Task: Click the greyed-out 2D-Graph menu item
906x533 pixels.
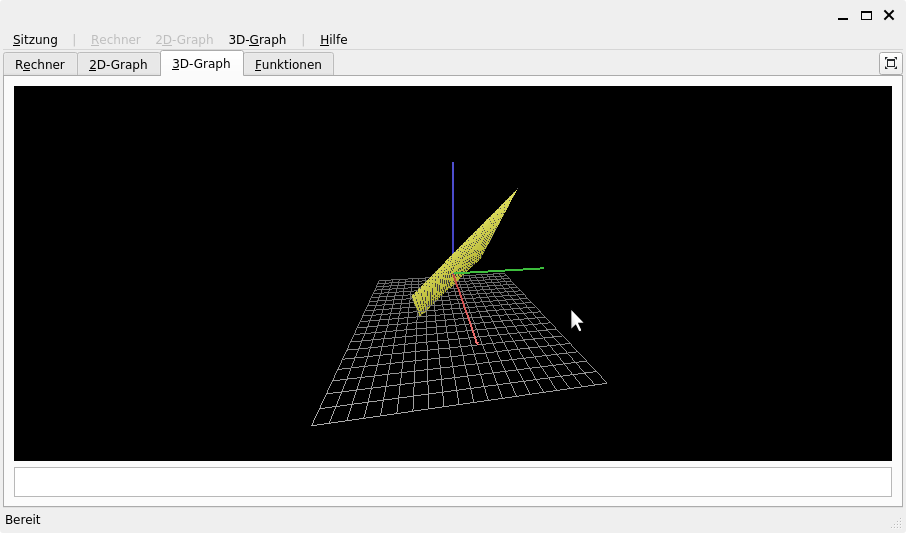Action: point(184,40)
